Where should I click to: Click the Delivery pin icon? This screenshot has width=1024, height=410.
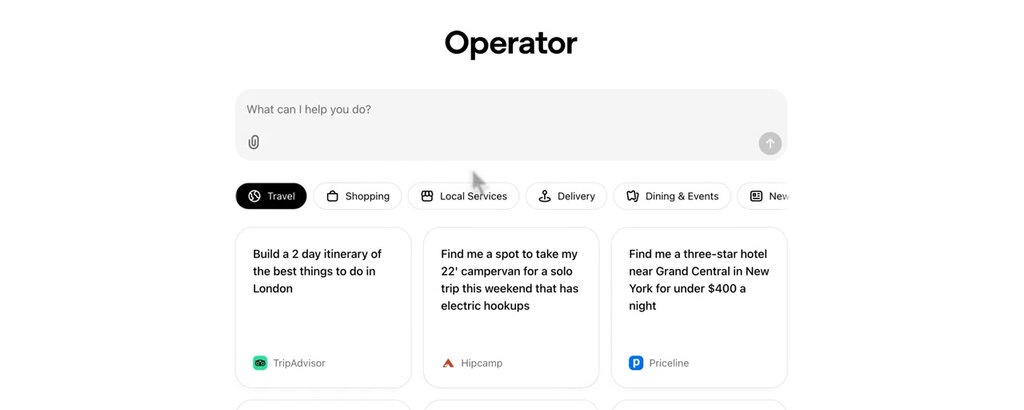pos(545,196)
